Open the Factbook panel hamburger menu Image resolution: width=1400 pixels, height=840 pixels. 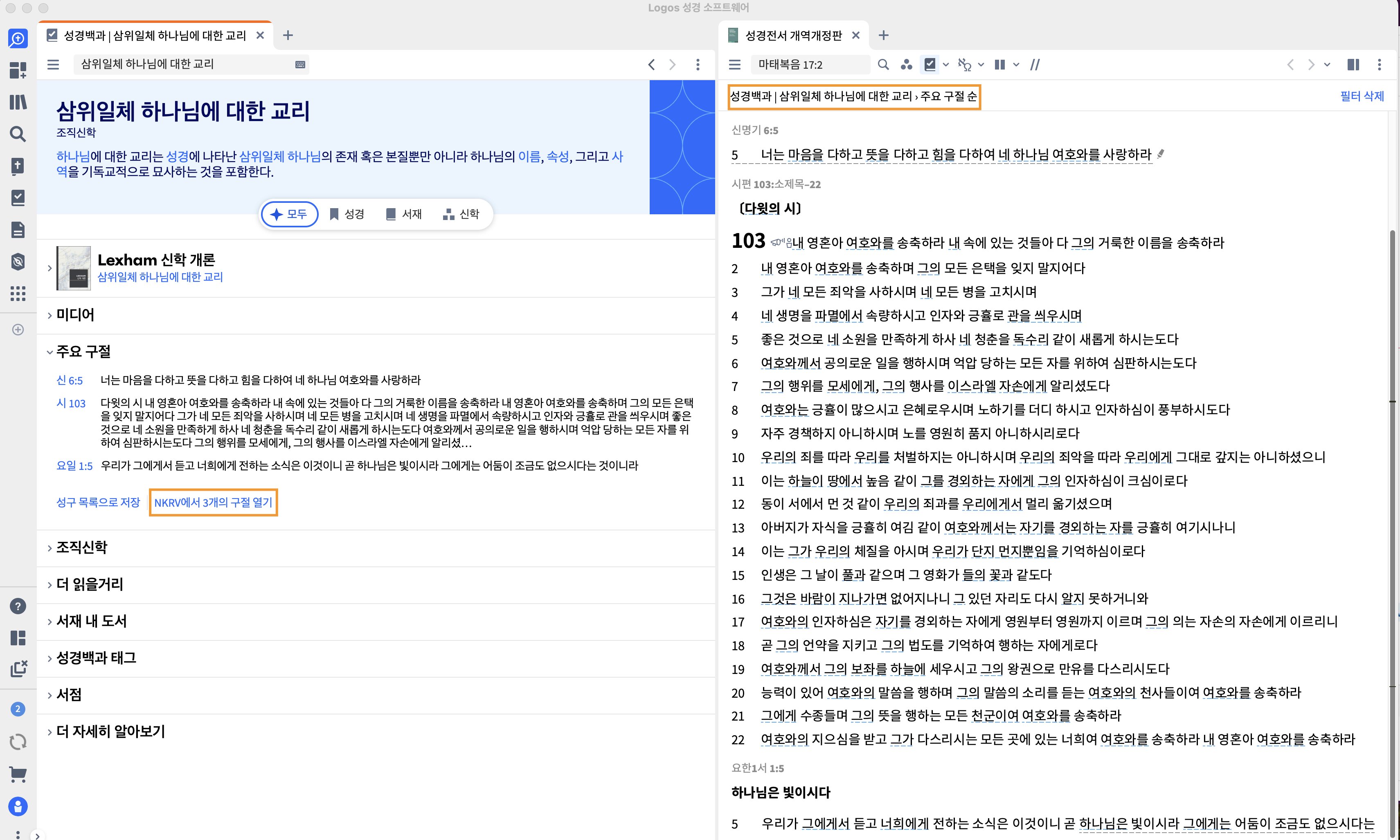[x=53, y=65]
